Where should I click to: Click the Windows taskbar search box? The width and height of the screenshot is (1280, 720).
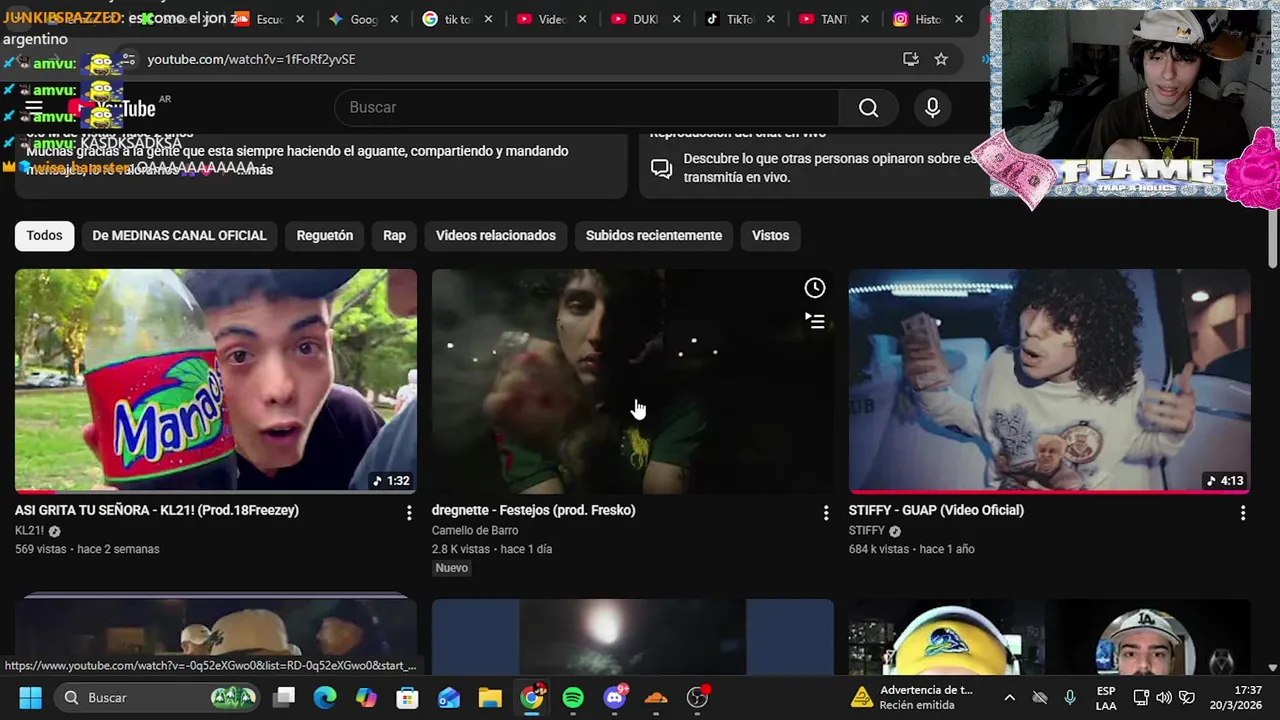pyautogui.click(x=158, y=697)
